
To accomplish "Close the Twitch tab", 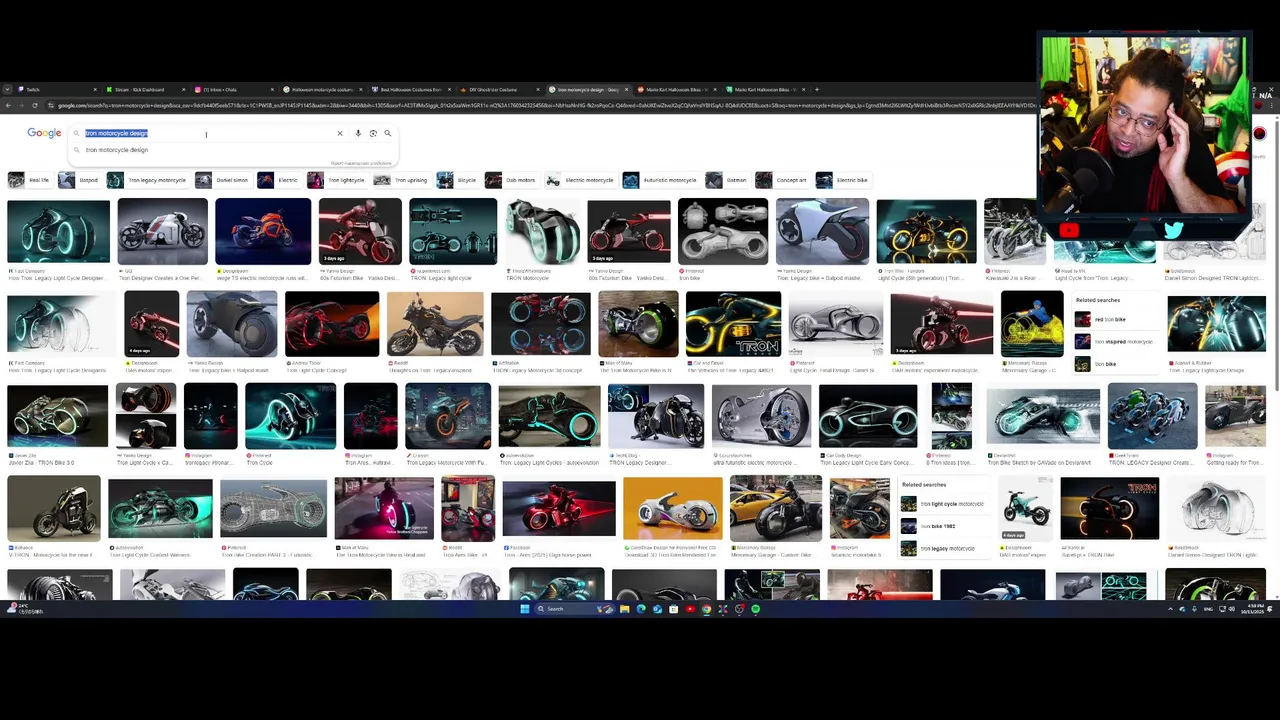I will pyautogui.click(x=95, y=89).
